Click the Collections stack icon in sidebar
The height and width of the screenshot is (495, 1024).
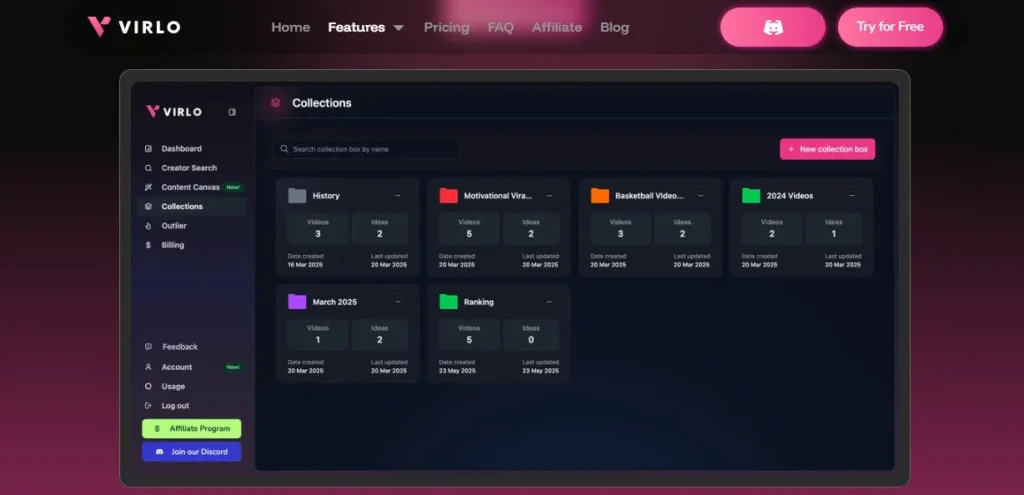tap(148, 206)
